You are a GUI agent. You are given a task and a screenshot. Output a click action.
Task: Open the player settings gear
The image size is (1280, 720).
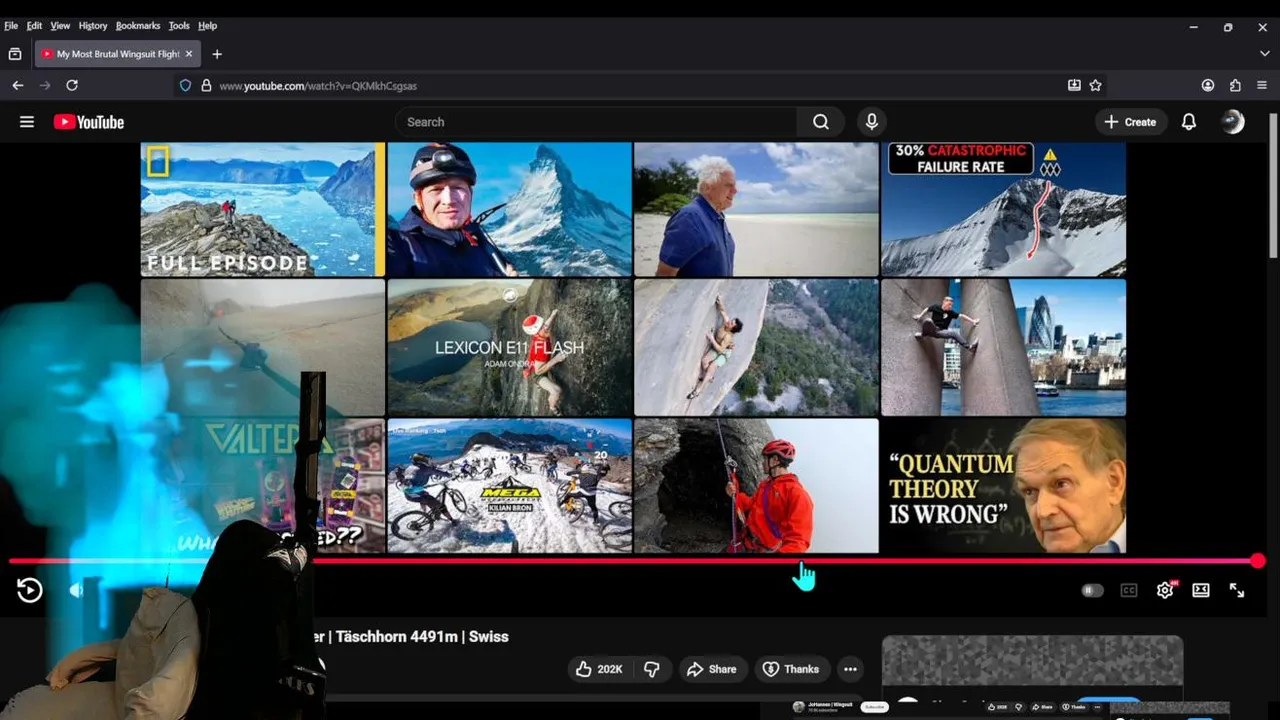1165,590
